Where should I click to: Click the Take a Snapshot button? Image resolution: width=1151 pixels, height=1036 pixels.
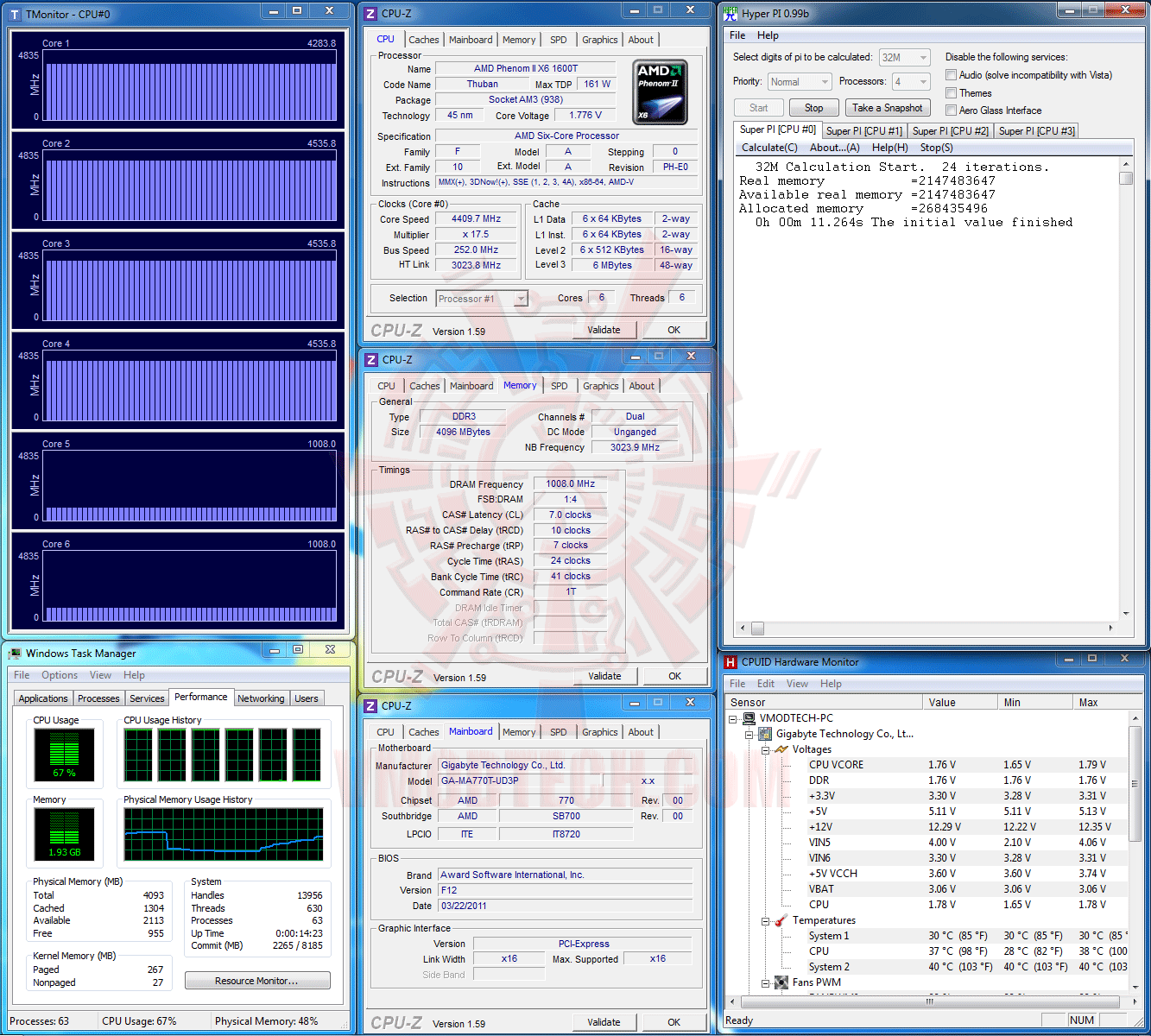click(x=888, y=108)
